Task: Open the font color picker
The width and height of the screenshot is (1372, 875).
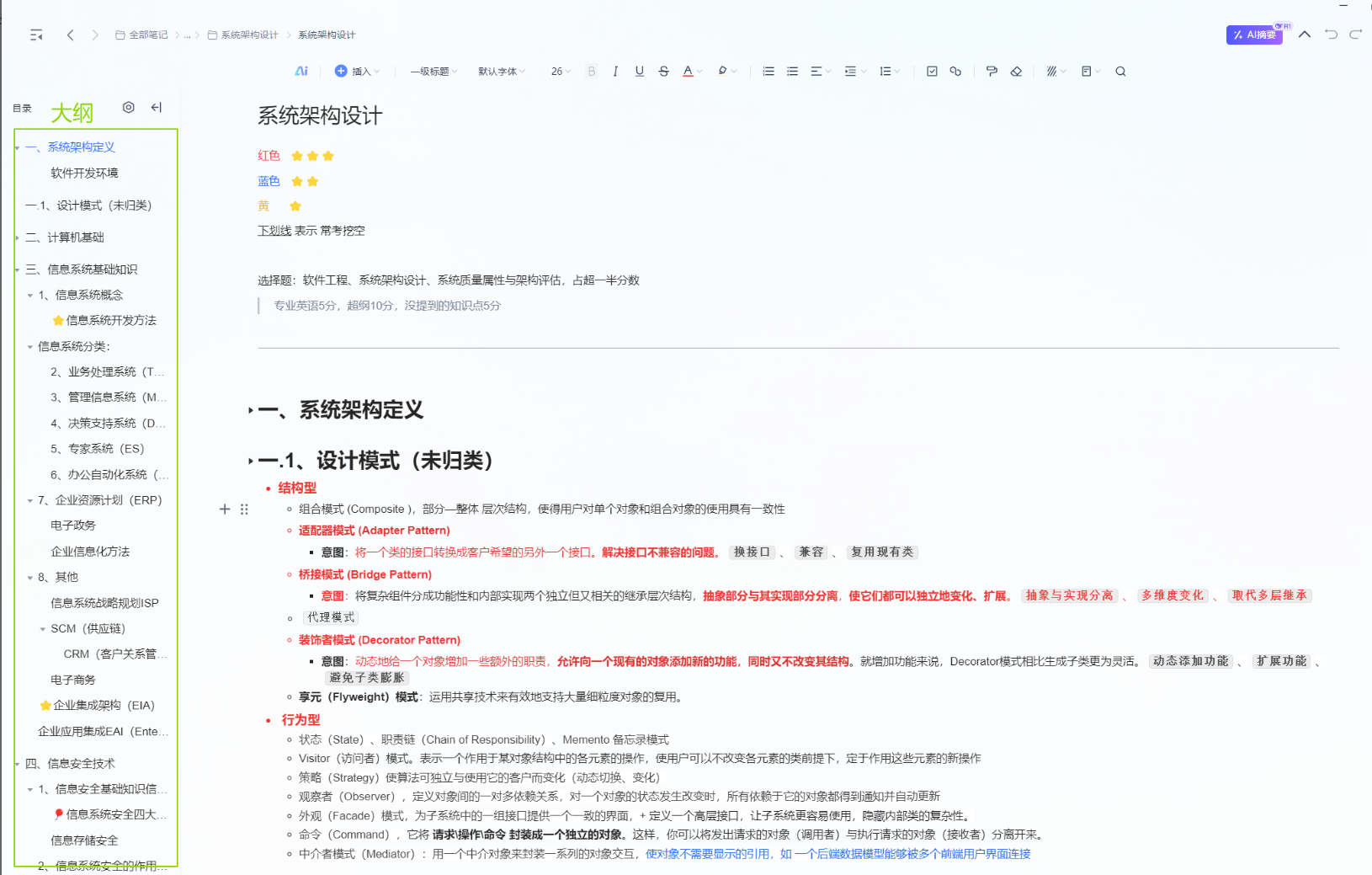Action: point(689,72)
